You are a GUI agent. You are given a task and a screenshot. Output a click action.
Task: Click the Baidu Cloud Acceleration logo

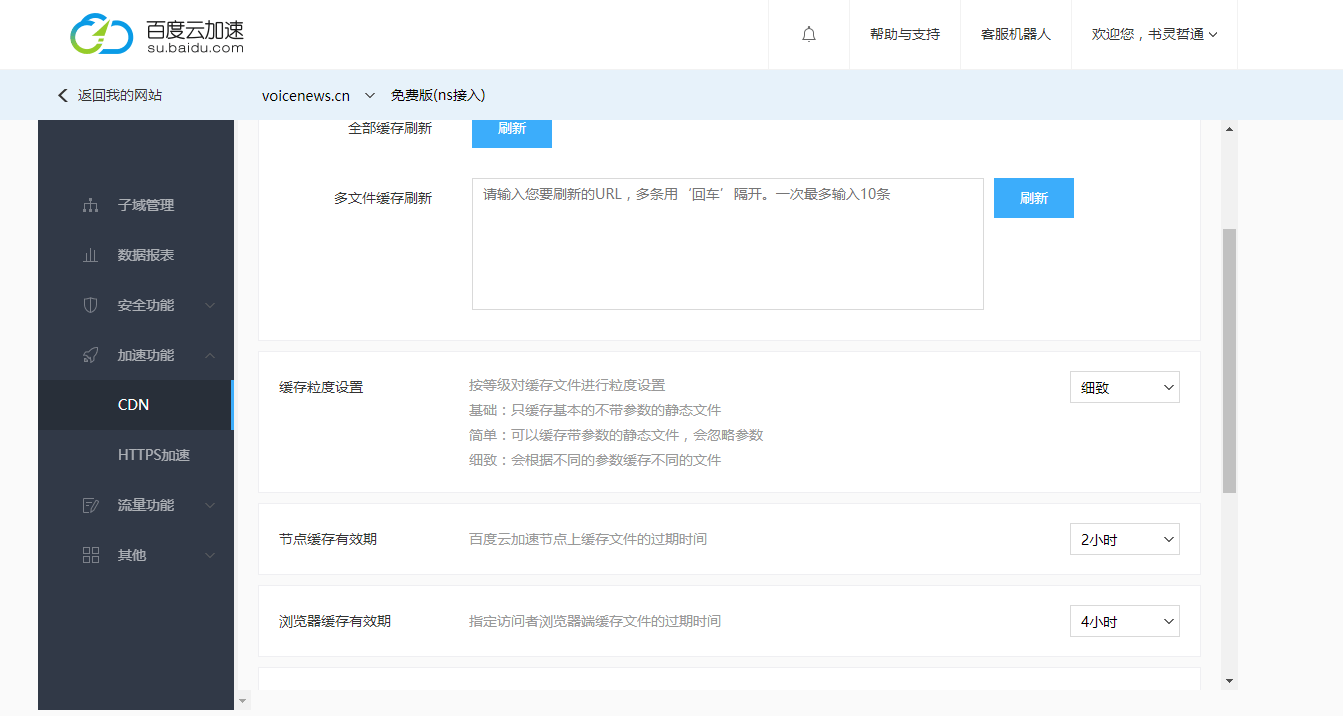(x=157, y=34)
